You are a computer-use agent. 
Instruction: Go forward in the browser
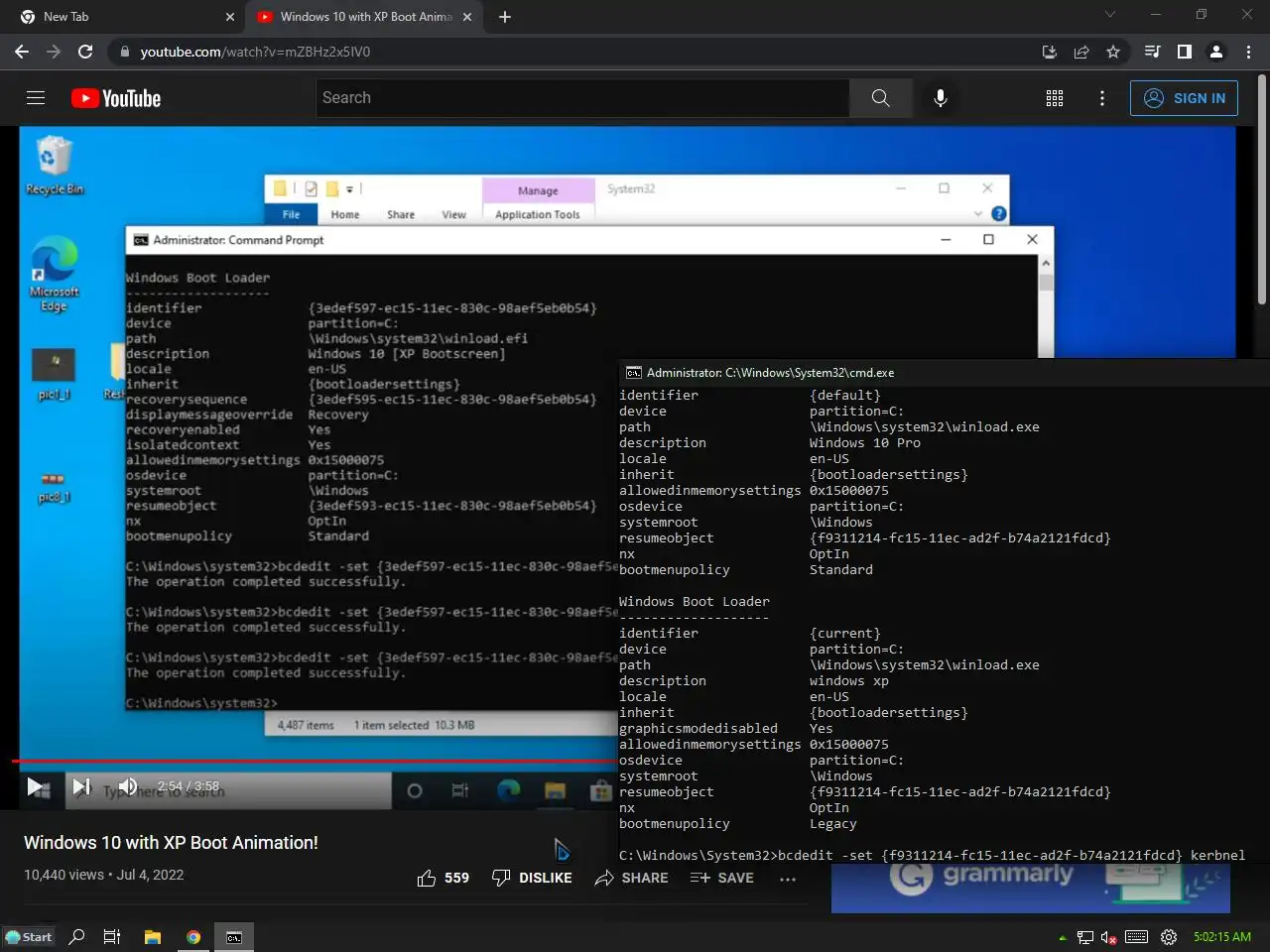pyautogui.click(x=54, y=52)
